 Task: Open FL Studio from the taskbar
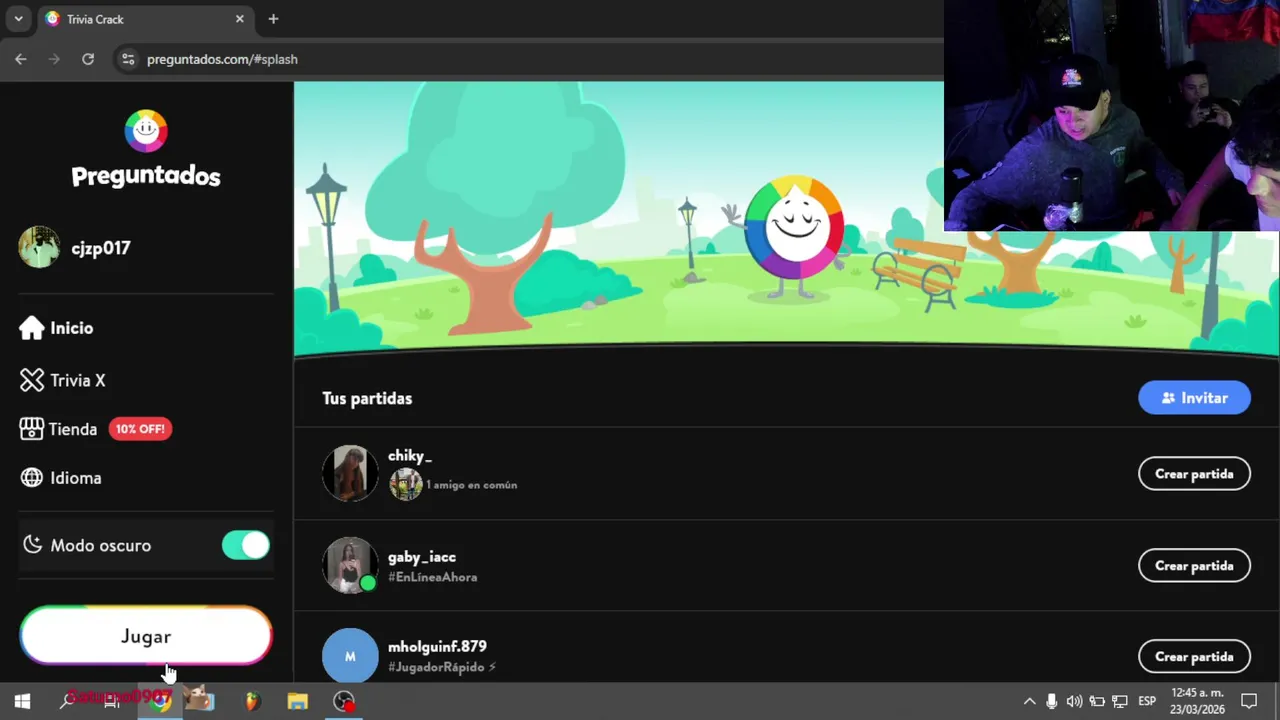coord(252,701)
